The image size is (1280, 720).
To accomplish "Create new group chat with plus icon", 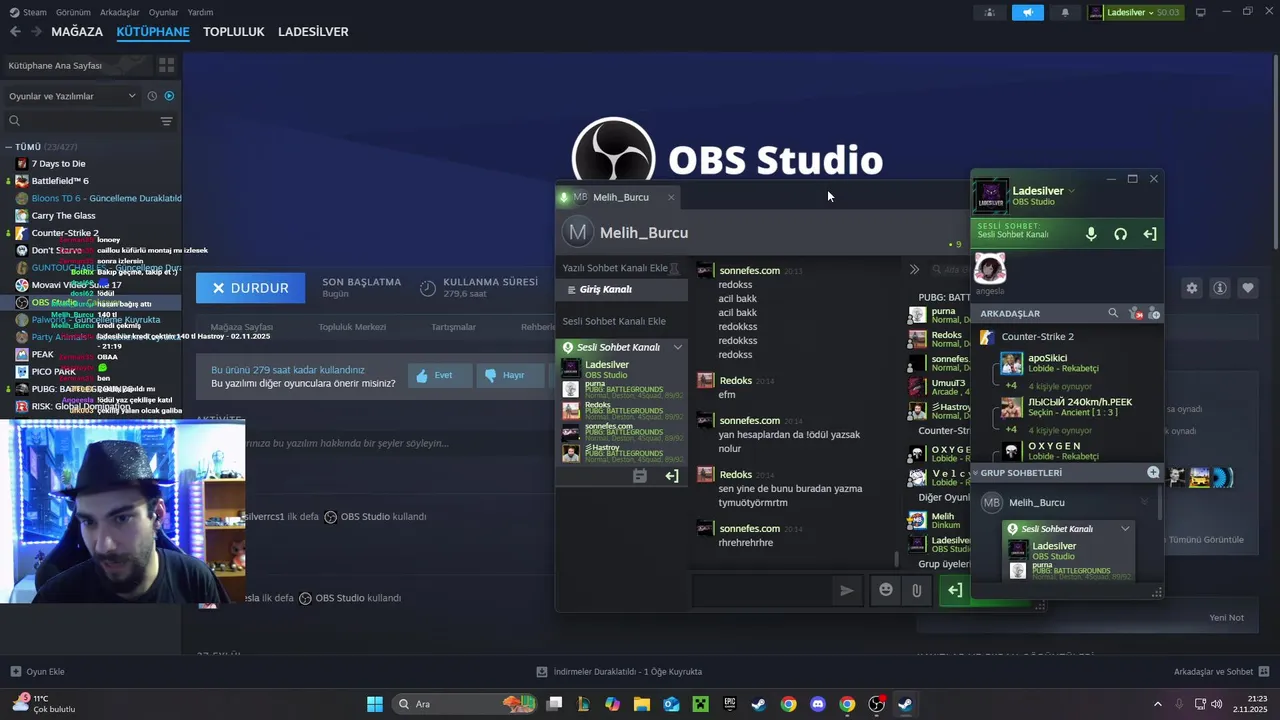I will coord(1153,472).
